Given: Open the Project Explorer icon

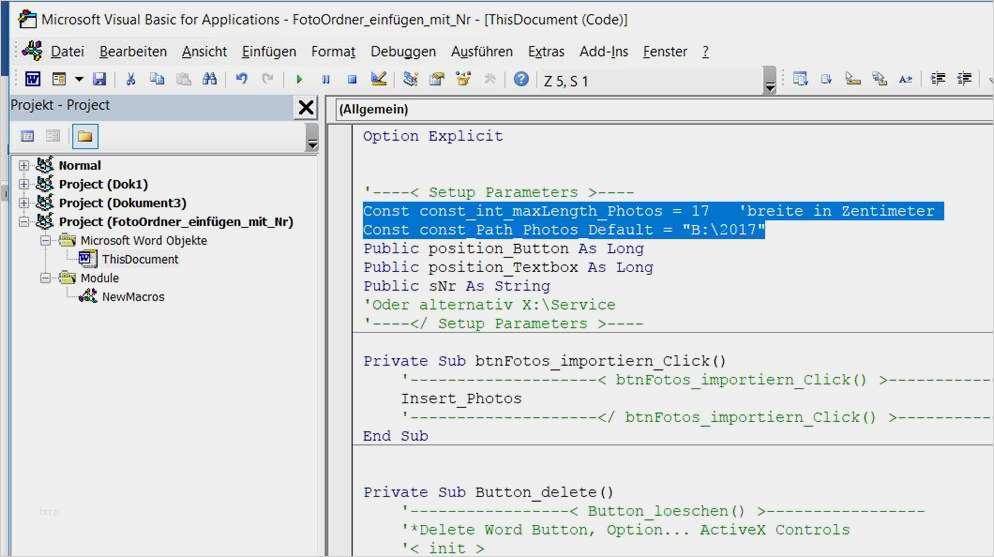Looking at the screenshot, I should (411, 79).
